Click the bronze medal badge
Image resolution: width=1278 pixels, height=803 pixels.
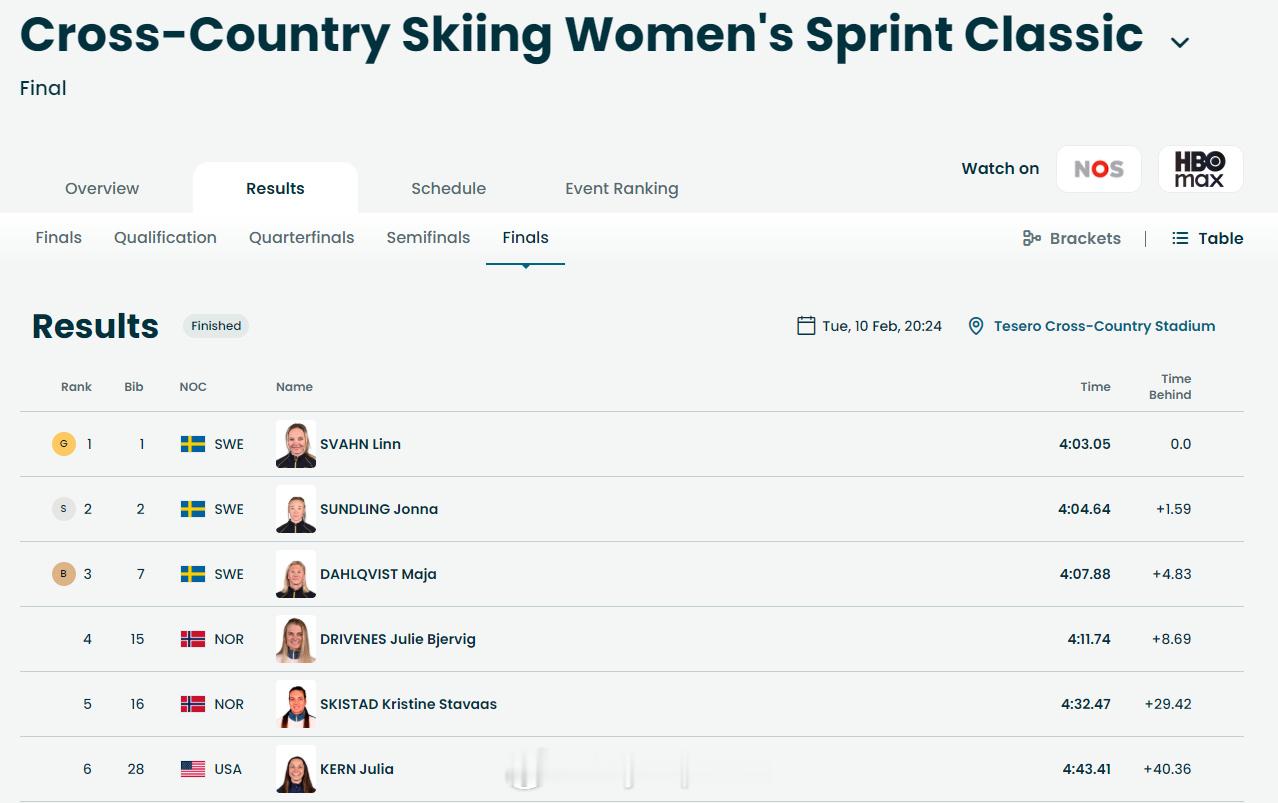[64, 574]
